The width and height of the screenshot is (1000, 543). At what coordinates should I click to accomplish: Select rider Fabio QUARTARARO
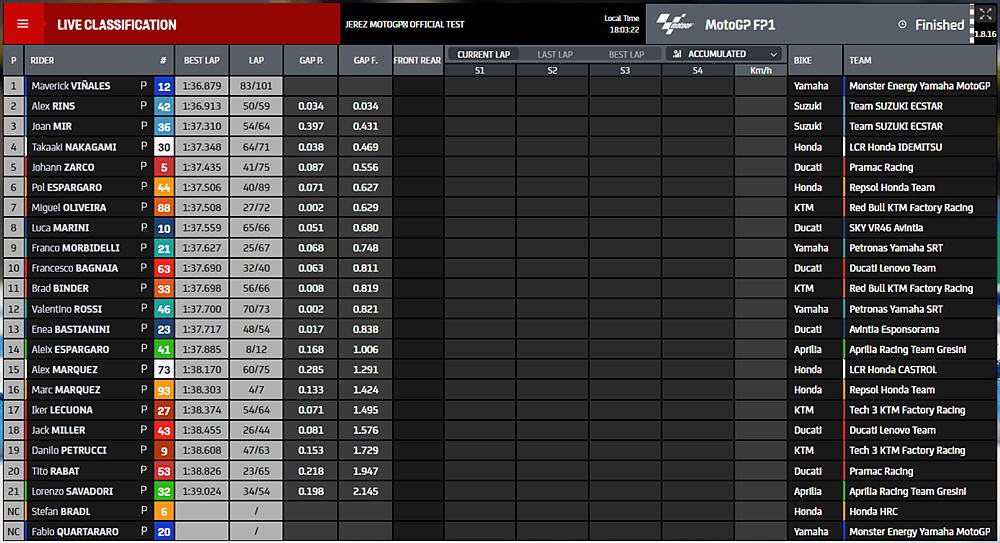pos(74,532)
